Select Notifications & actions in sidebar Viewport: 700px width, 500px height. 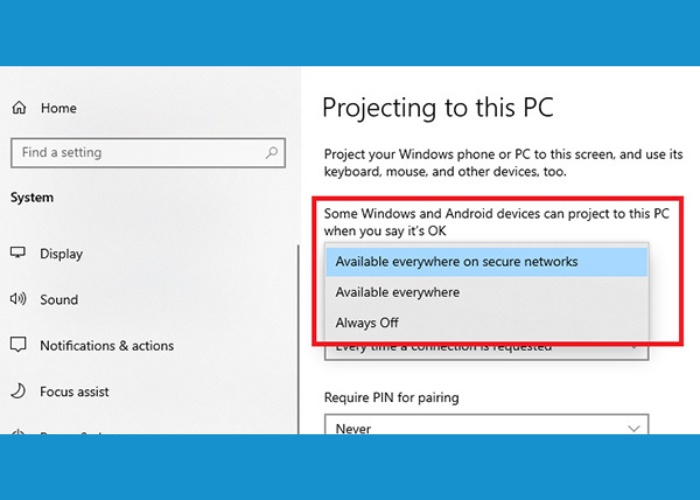pos(106,346)
